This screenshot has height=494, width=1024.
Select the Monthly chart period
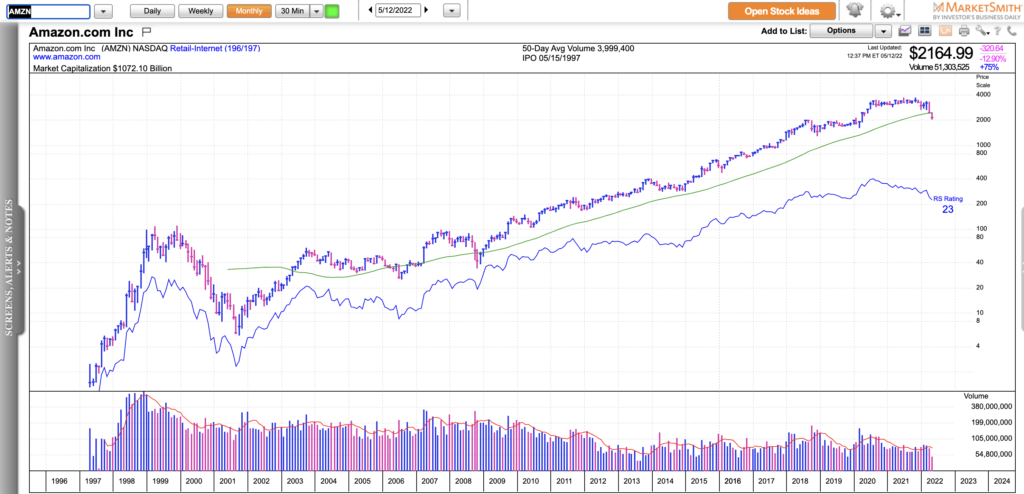coord(249,11)
